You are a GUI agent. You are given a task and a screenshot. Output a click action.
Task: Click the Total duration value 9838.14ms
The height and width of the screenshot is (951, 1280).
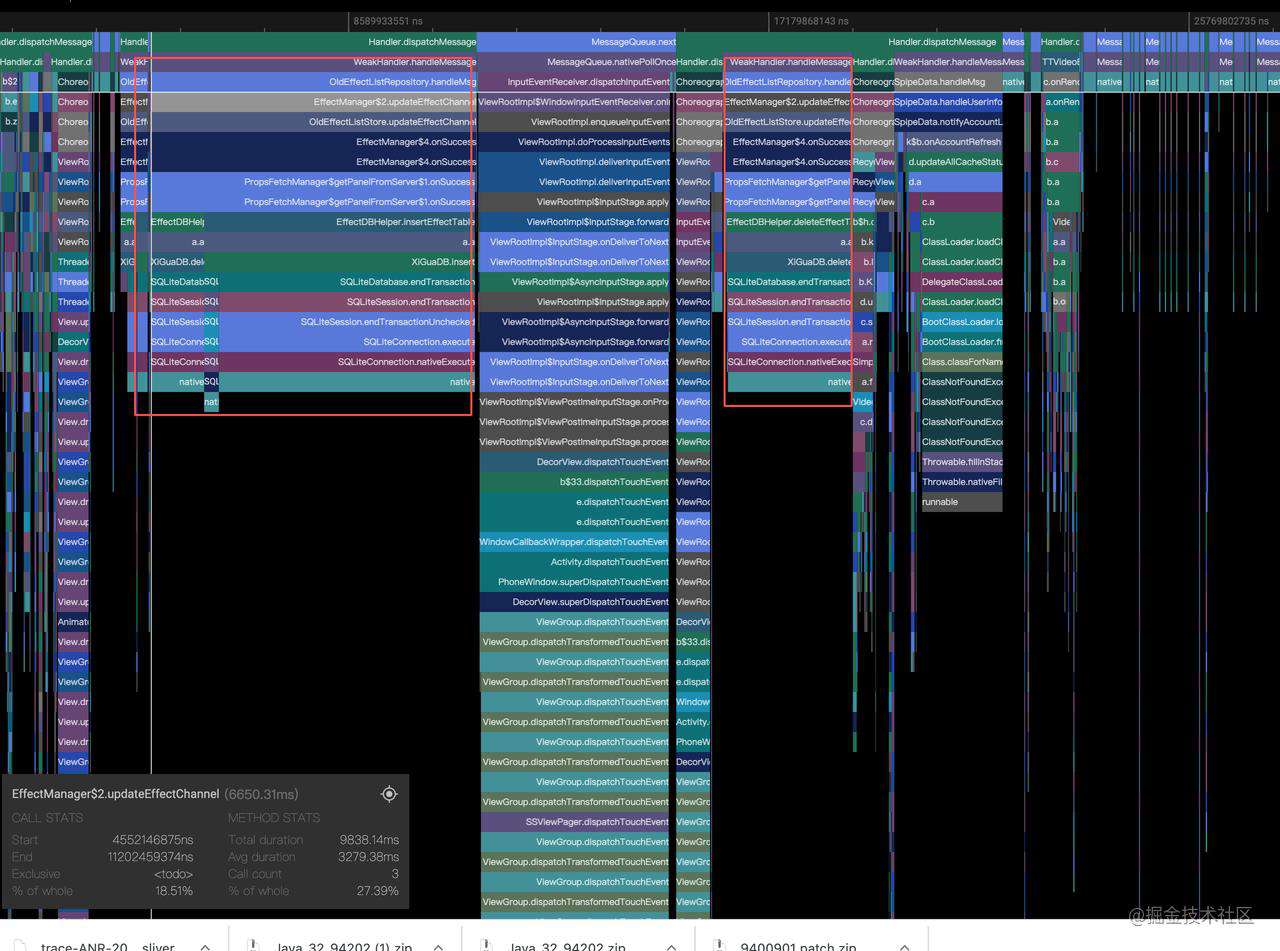tap(369, 840)
